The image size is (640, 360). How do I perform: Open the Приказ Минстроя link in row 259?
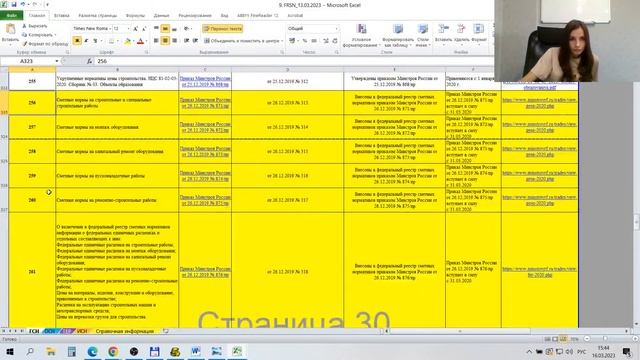click(205, 176)
